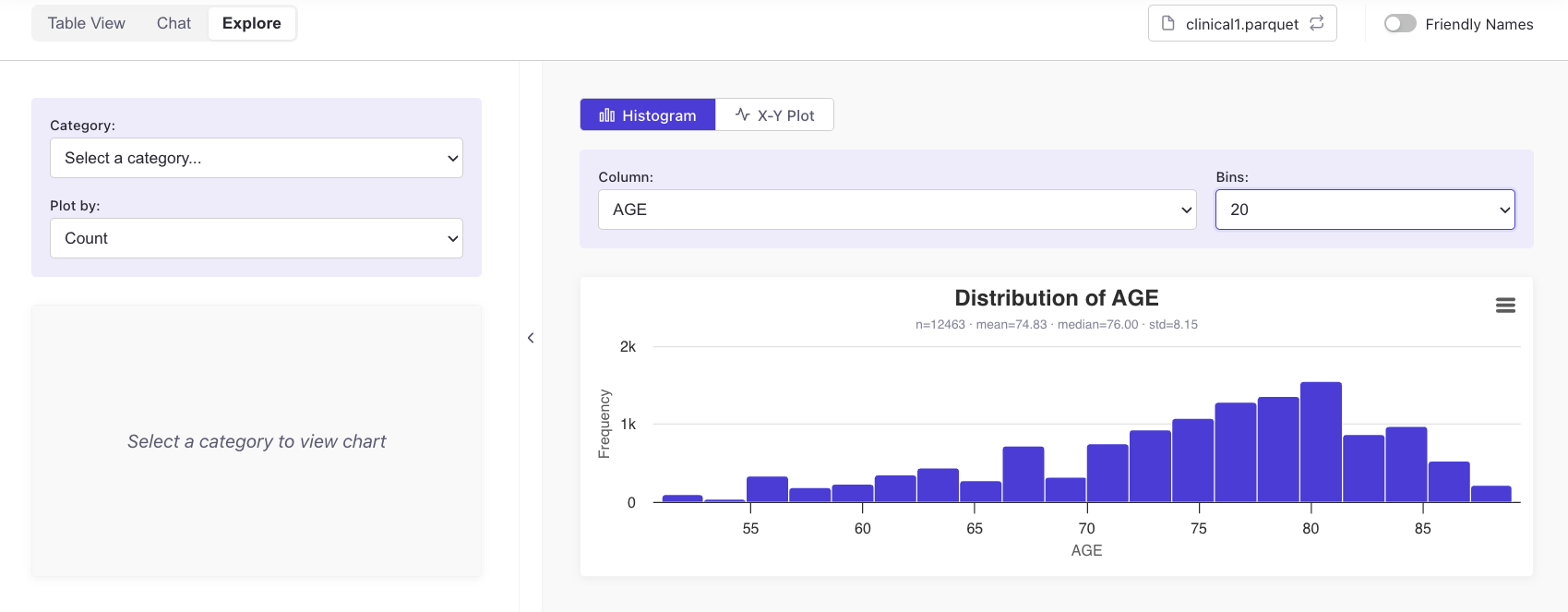Image resolution: width=1568 pixels, height=612 pixels.
Task: Click the file icon before clinical1.parquet
Action: click(1167, 23)
